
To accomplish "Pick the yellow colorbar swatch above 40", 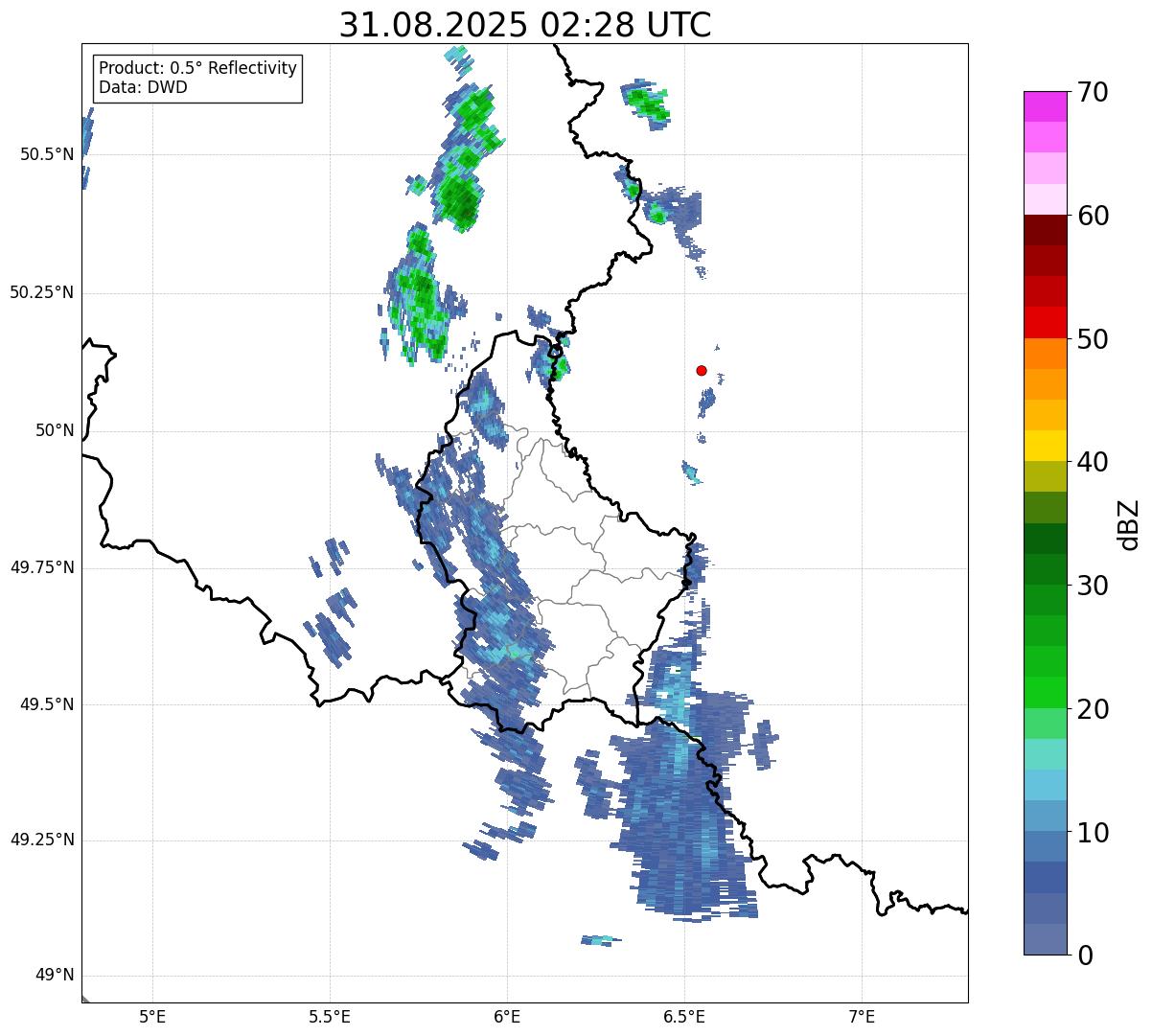I will pyautogui.click(x=1045, y=446).
